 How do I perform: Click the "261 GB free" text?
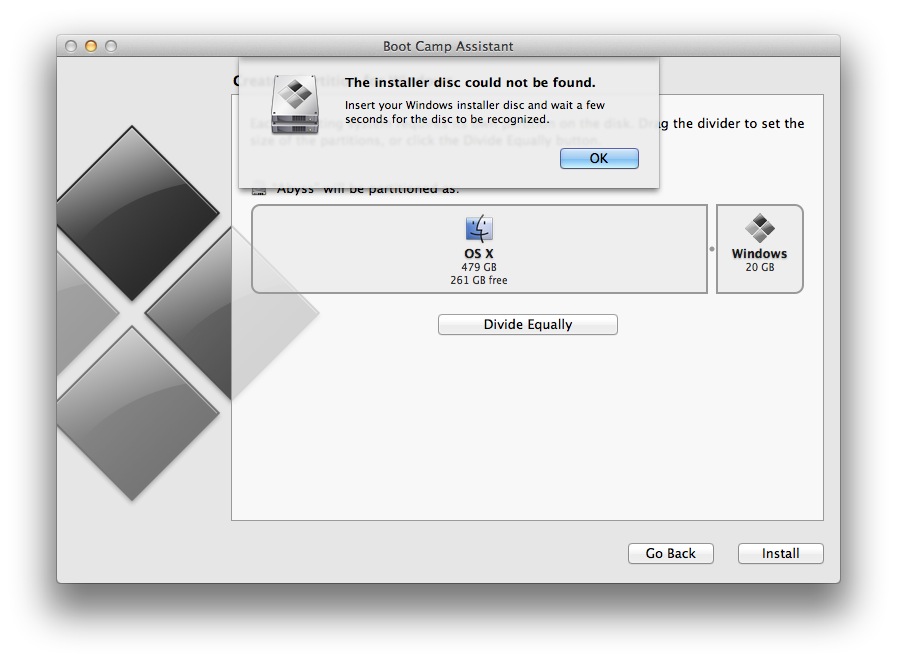tap(479, 280)
